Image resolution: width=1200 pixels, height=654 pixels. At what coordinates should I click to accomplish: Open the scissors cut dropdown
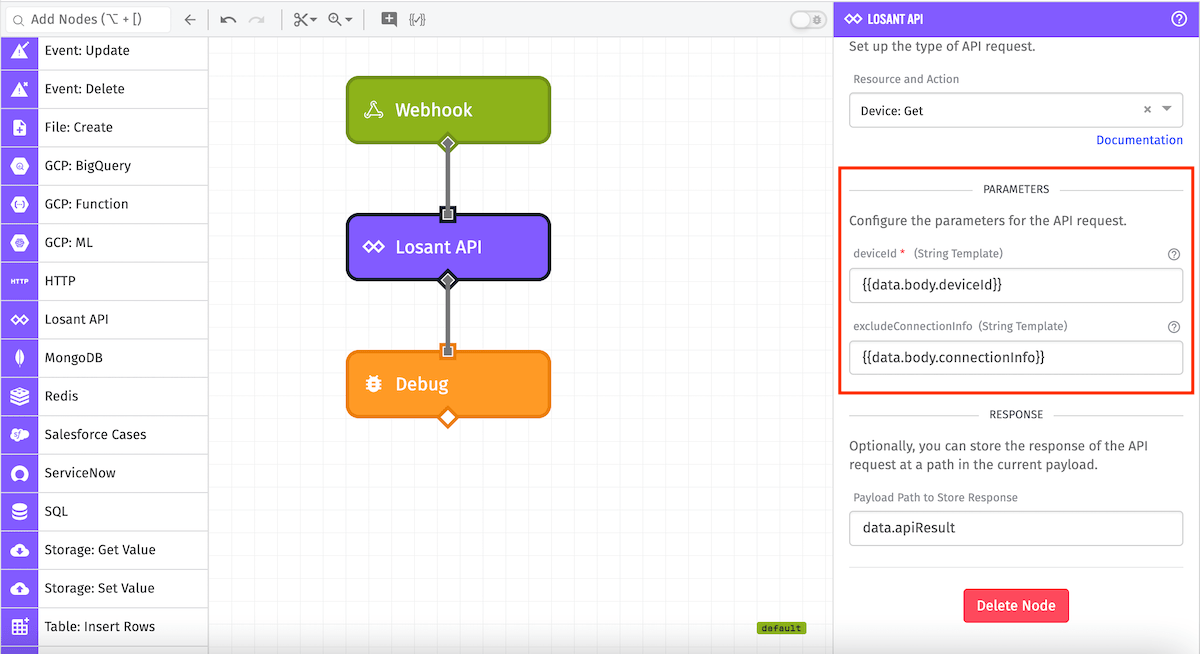(305, 19)
